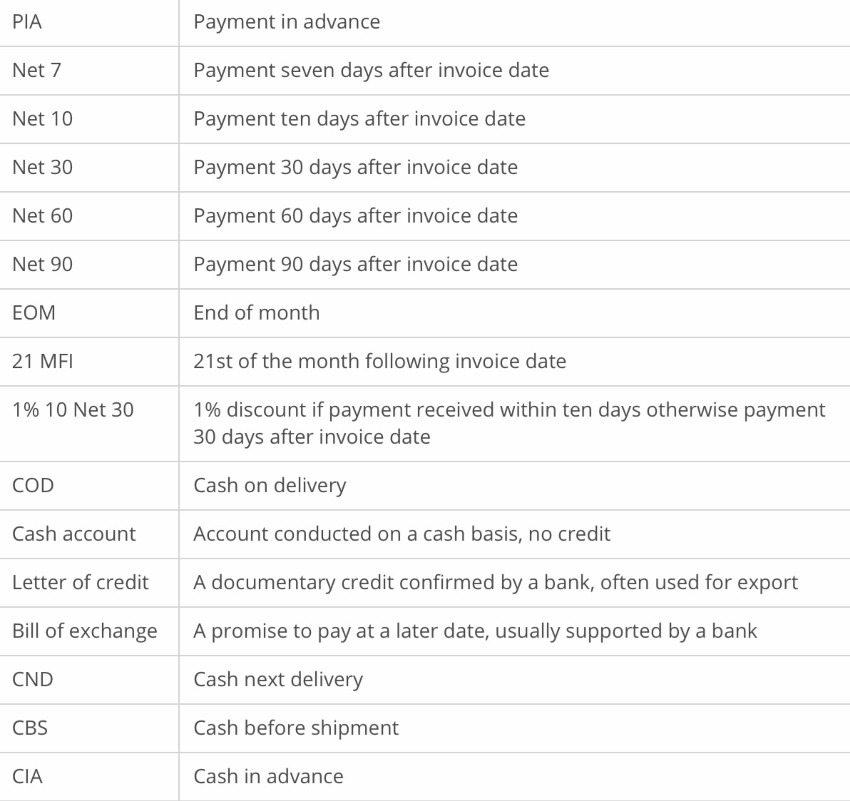The width and height of the screenshot is (850, 801).
Task: Click the Net 7 term label
Action: (36, 70)
